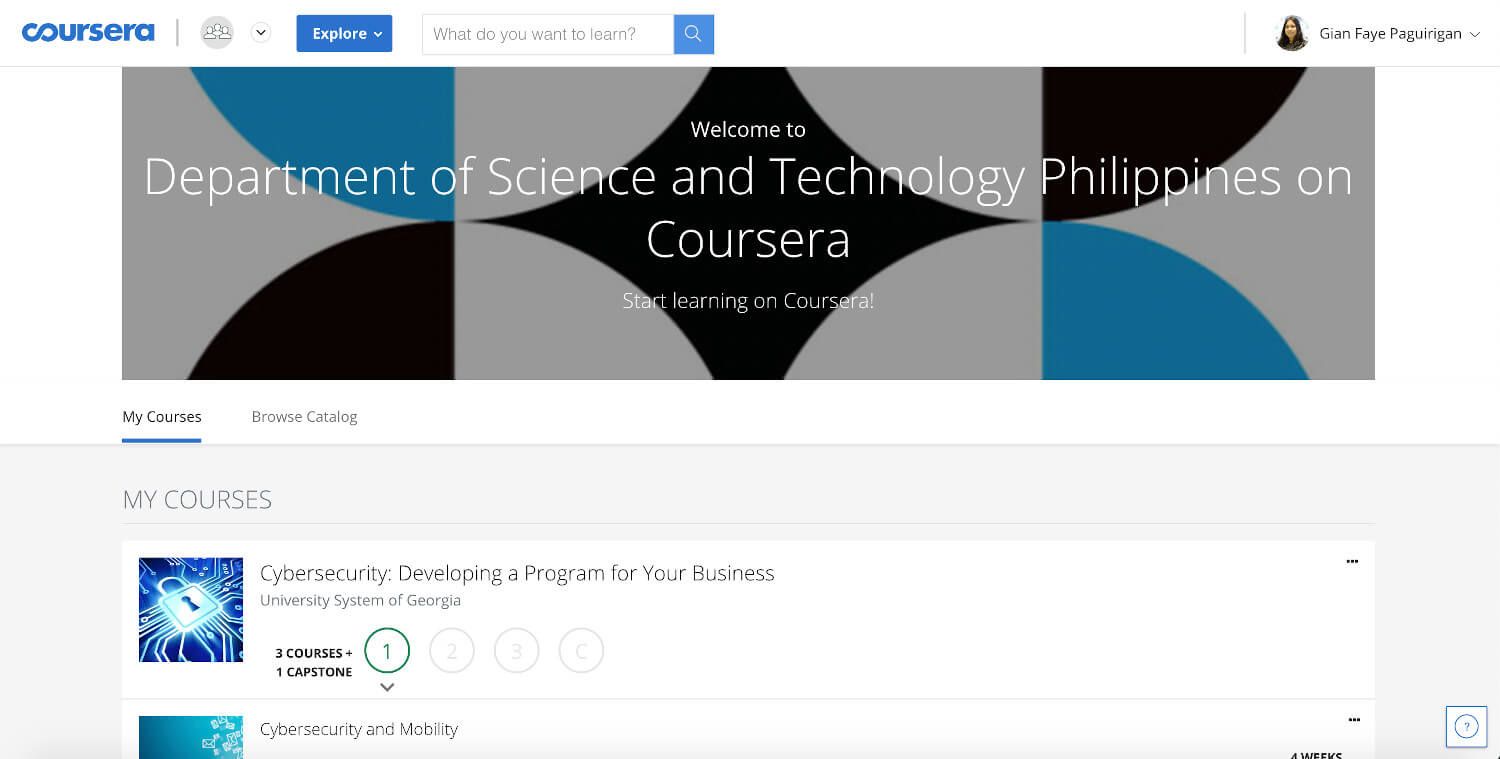Open Cybersecurity: Developing a Program course link
The width and height of the screenshot is (1500, 759).
tap(517, 573)
